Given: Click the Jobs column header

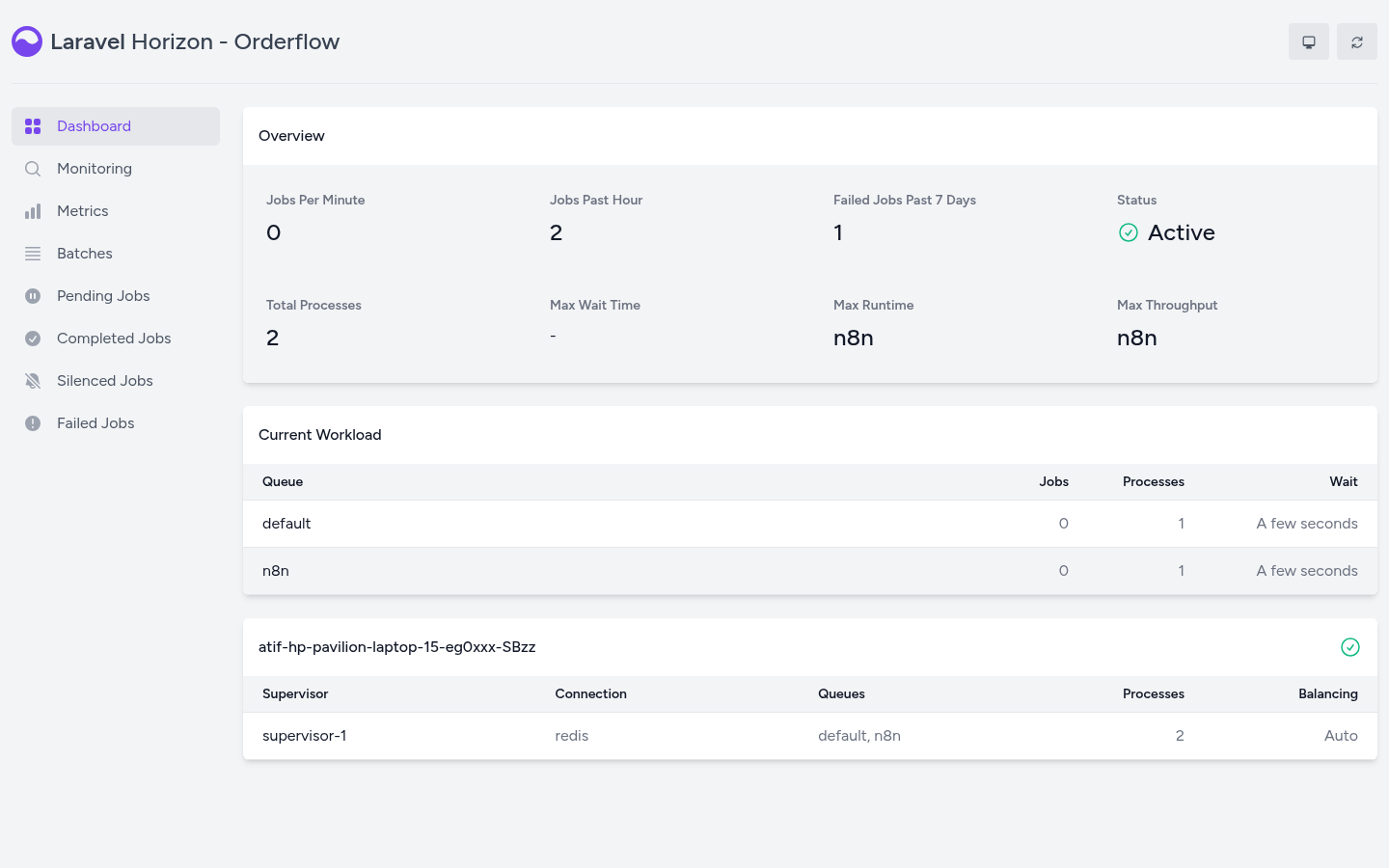Looking at the screenshot, I should click(x=1054, y=481).
